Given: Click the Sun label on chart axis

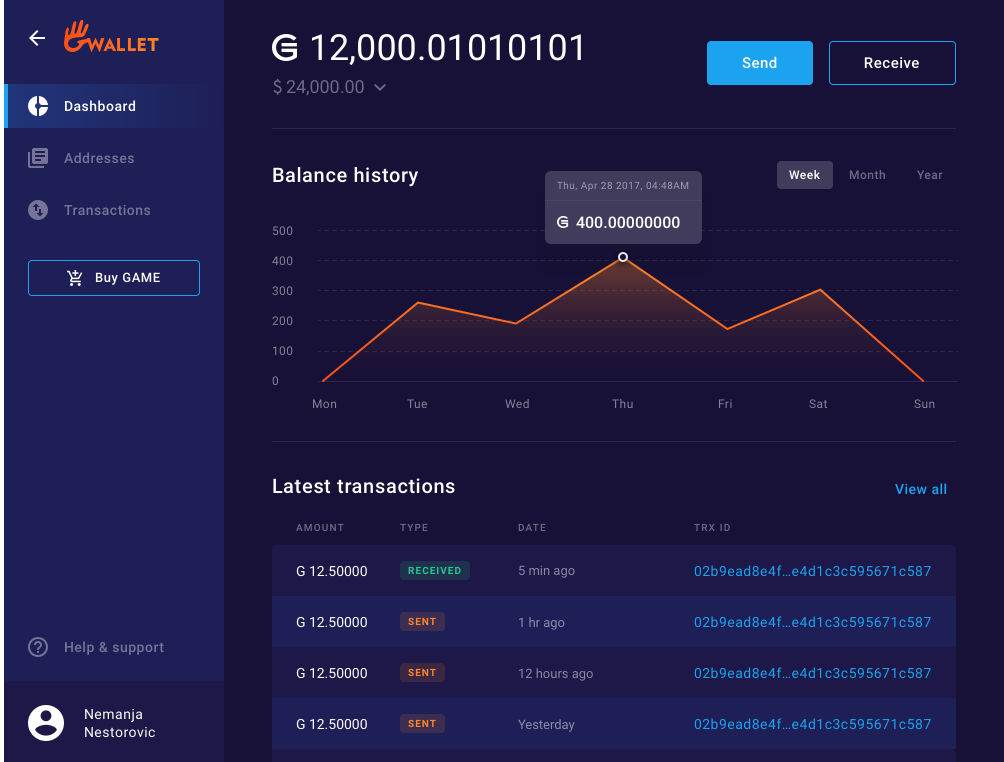Looking at the screenshot, I should [x=925, y=404].
